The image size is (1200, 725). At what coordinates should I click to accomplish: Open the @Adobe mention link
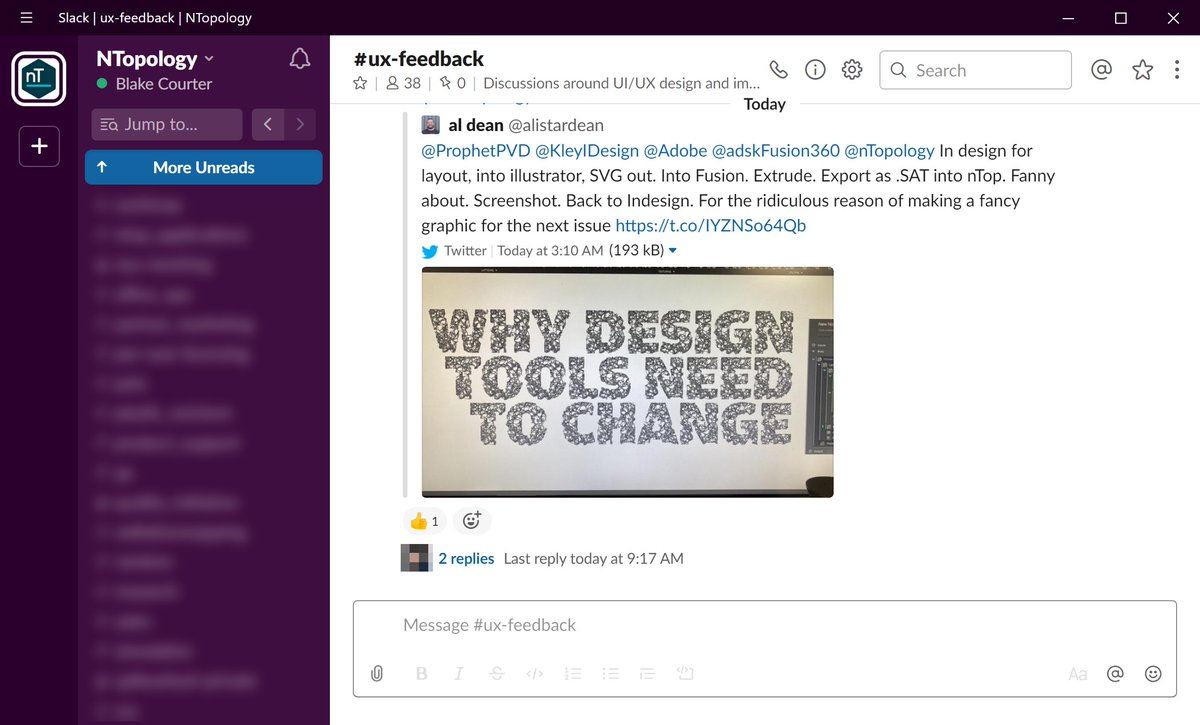675,151
